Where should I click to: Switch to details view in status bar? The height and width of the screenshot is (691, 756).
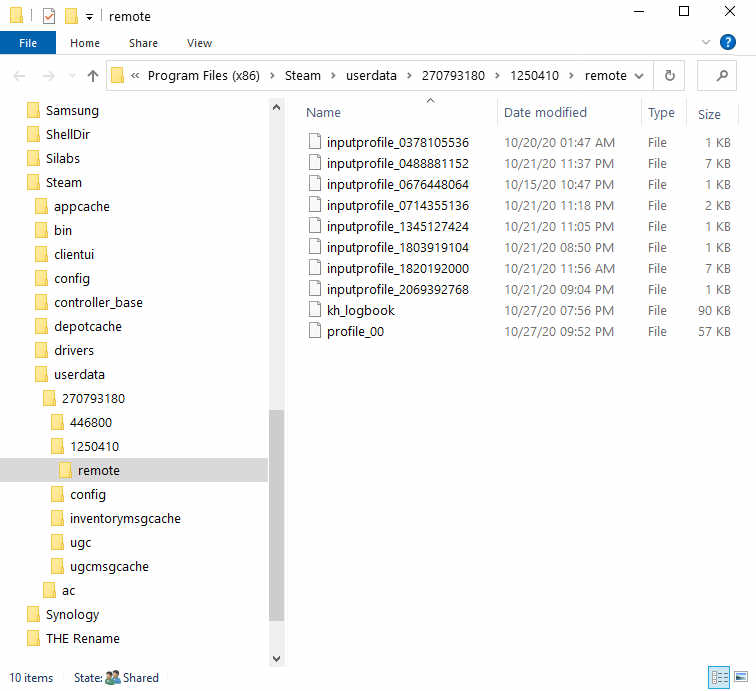coord(718,677)
